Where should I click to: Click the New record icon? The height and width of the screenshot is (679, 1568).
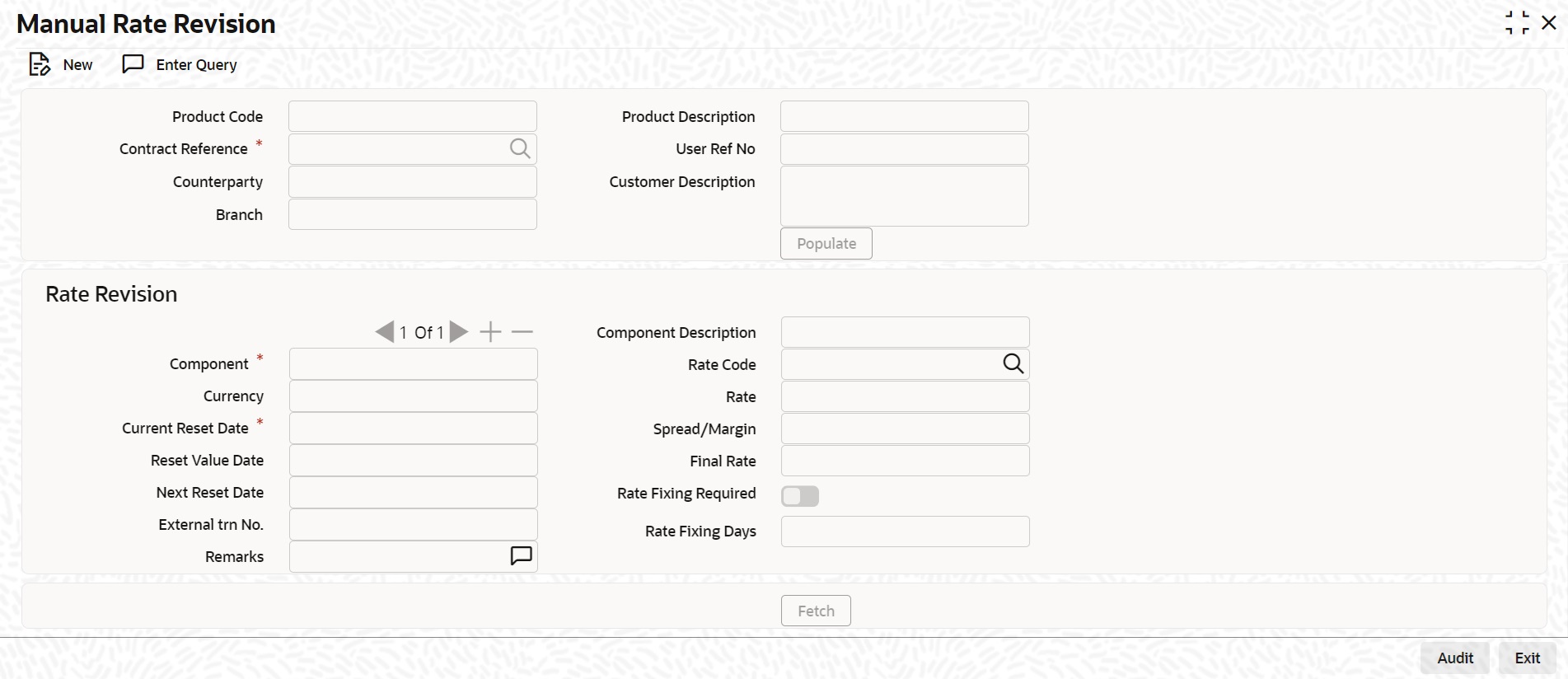pos(40,64)
